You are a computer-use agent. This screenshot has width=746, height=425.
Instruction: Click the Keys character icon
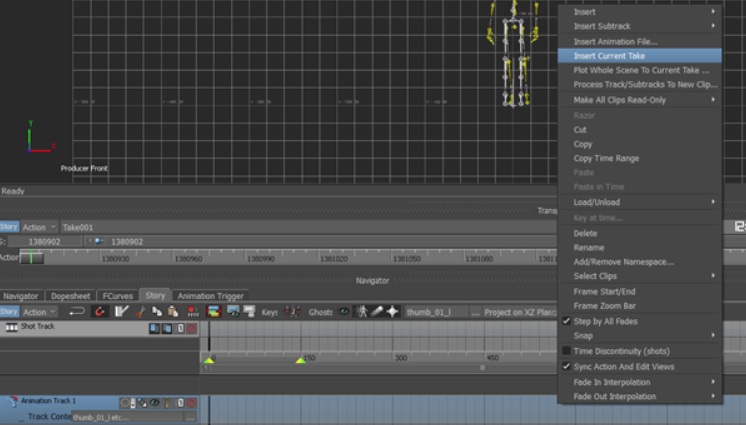(x=292, y=312)
